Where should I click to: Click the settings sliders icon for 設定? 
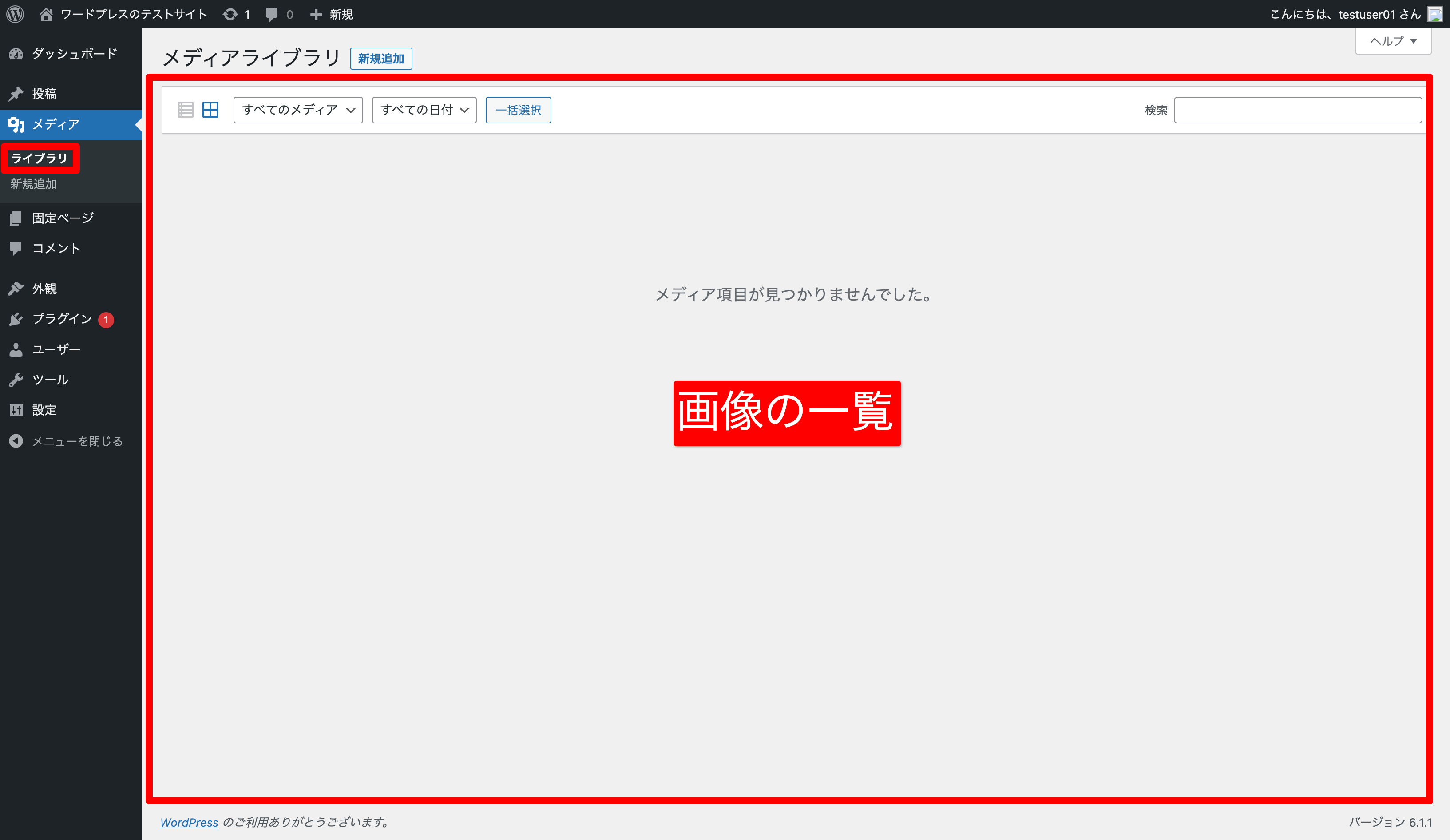(x=16, y=410)
